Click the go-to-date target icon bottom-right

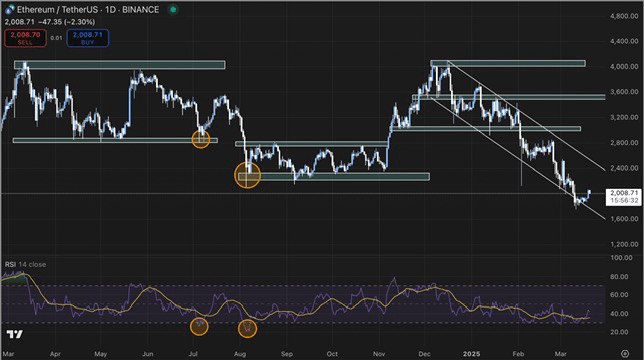pos(625,353)
